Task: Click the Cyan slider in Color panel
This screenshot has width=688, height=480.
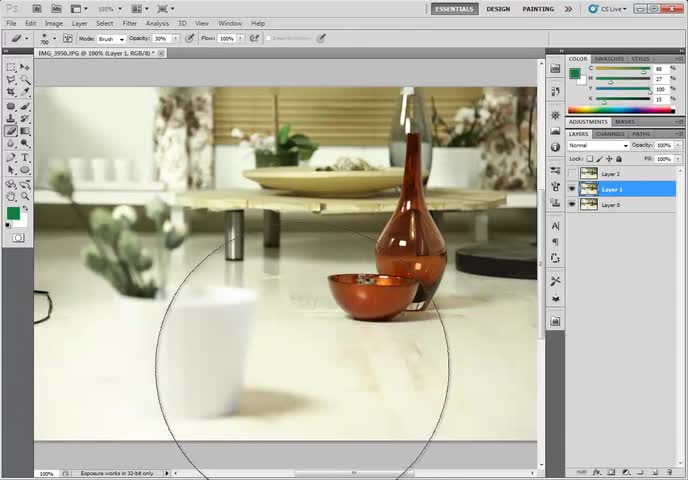Action: pos(623,69)
